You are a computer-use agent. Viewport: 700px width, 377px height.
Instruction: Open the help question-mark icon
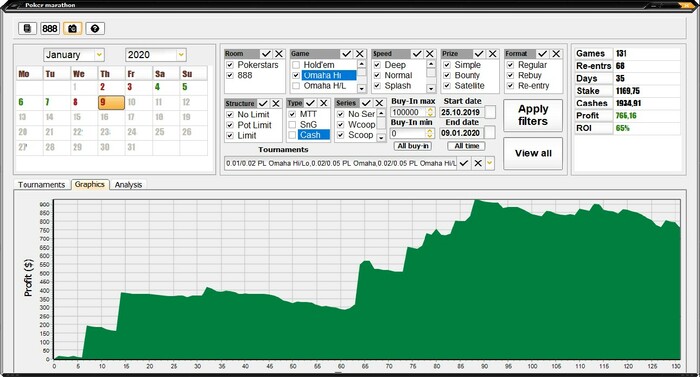coord(95,29)
